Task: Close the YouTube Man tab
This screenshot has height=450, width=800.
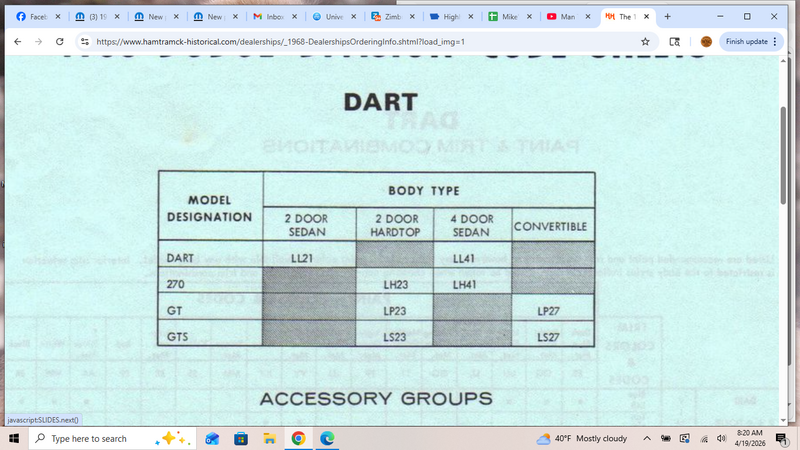Action: [588, 17]
